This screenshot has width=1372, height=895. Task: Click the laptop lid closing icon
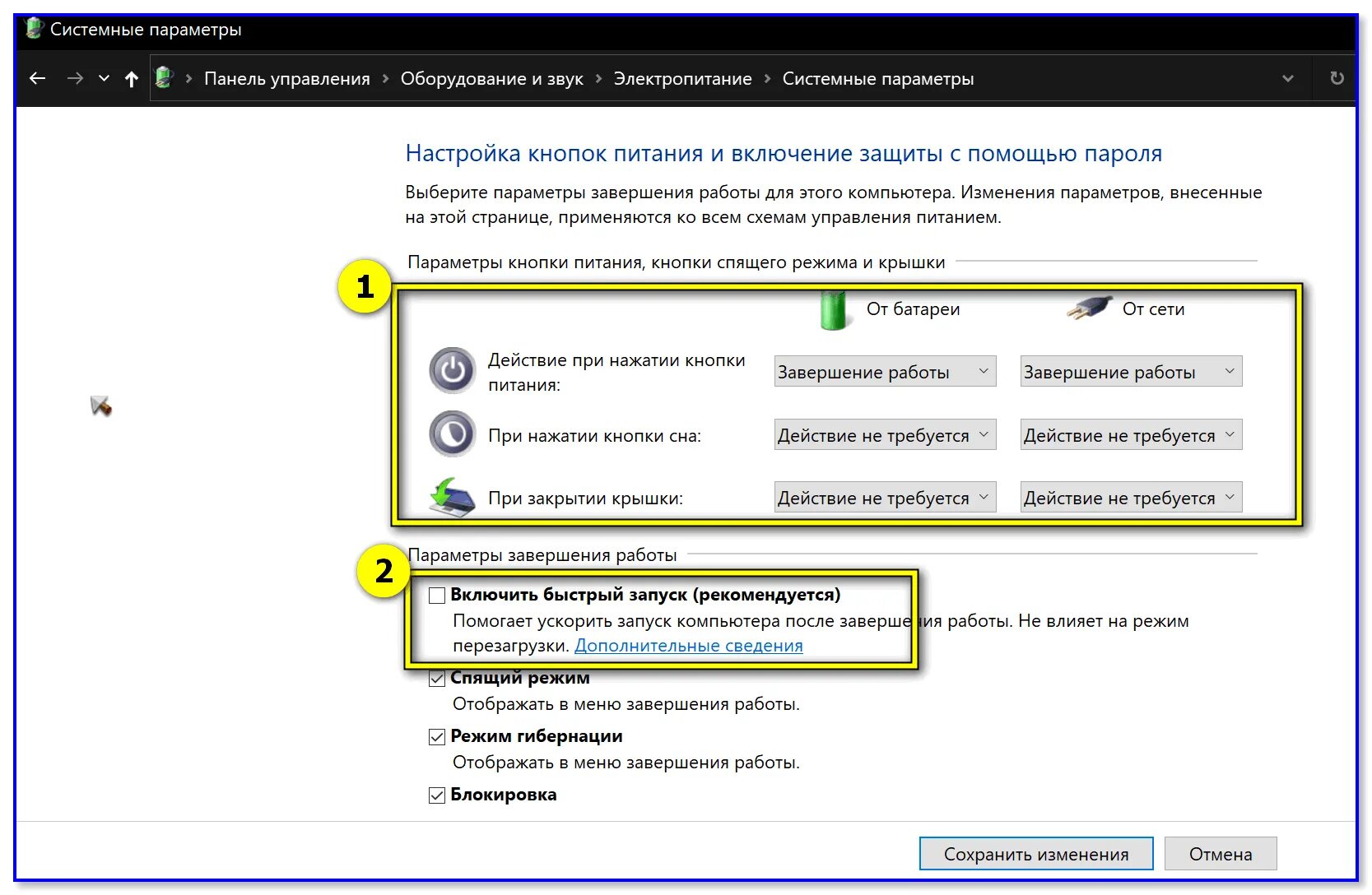click(452, 497)
